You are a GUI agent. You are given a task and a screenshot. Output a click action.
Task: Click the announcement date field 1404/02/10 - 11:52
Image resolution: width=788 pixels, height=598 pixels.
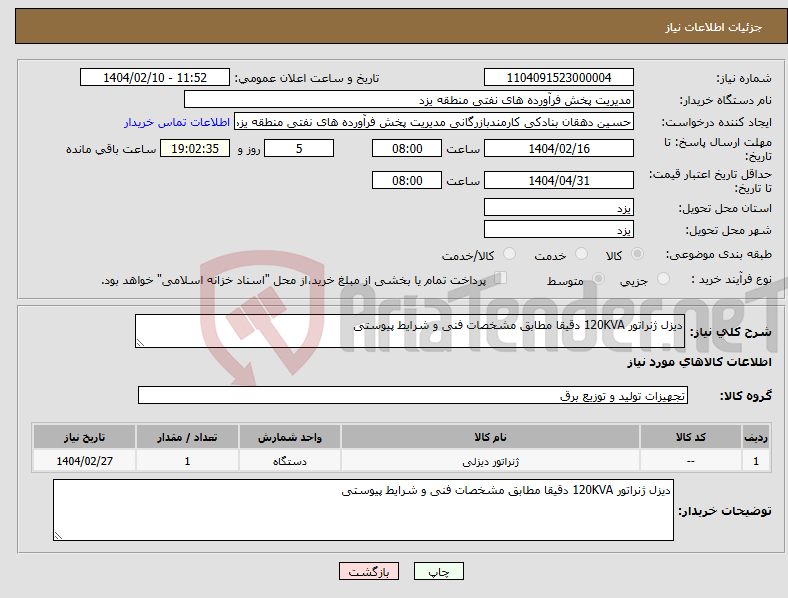tap(155, 77)
